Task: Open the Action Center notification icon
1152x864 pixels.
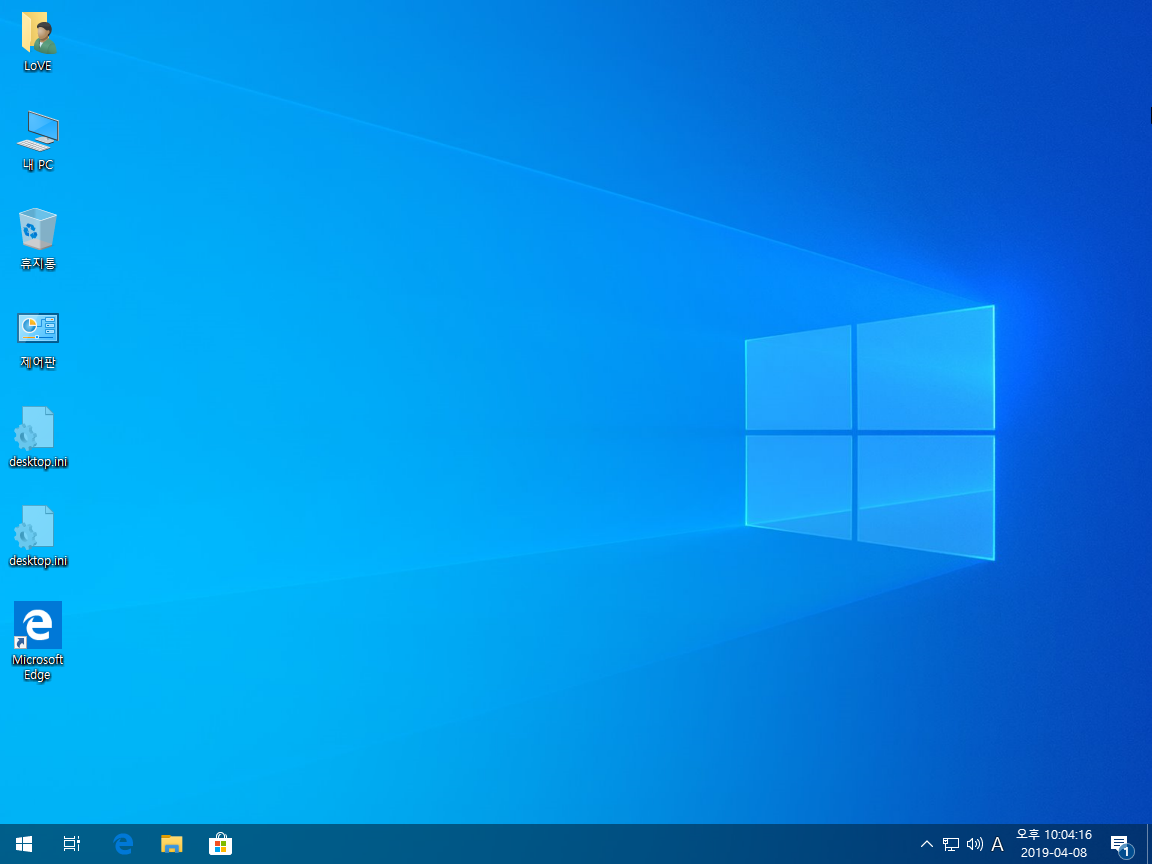Action: 1121,844
